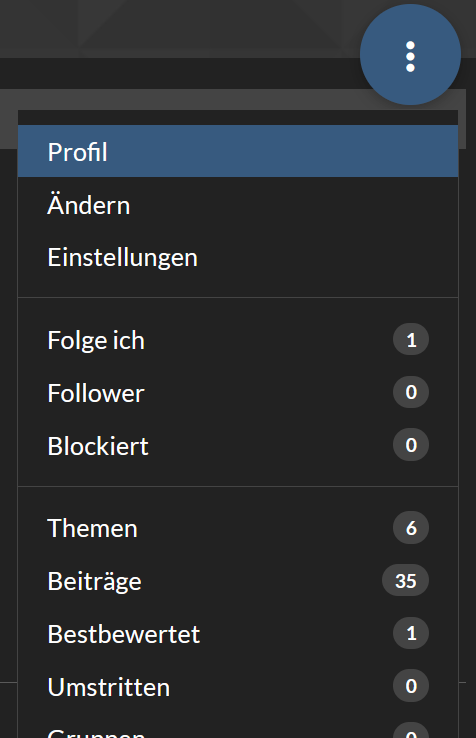476x738 pixels.
Task: Click the cover image area at top
Action: (x=179, y=28)
